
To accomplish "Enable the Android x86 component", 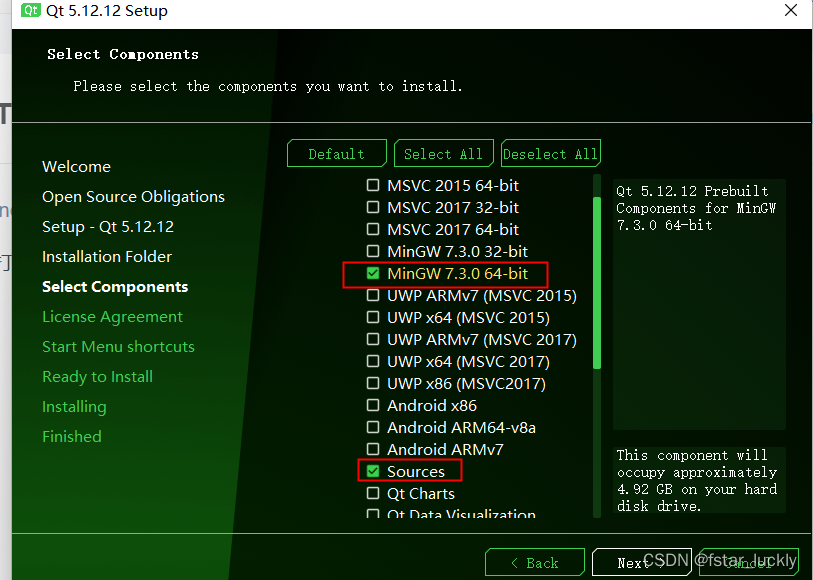I will click(373, 405).
